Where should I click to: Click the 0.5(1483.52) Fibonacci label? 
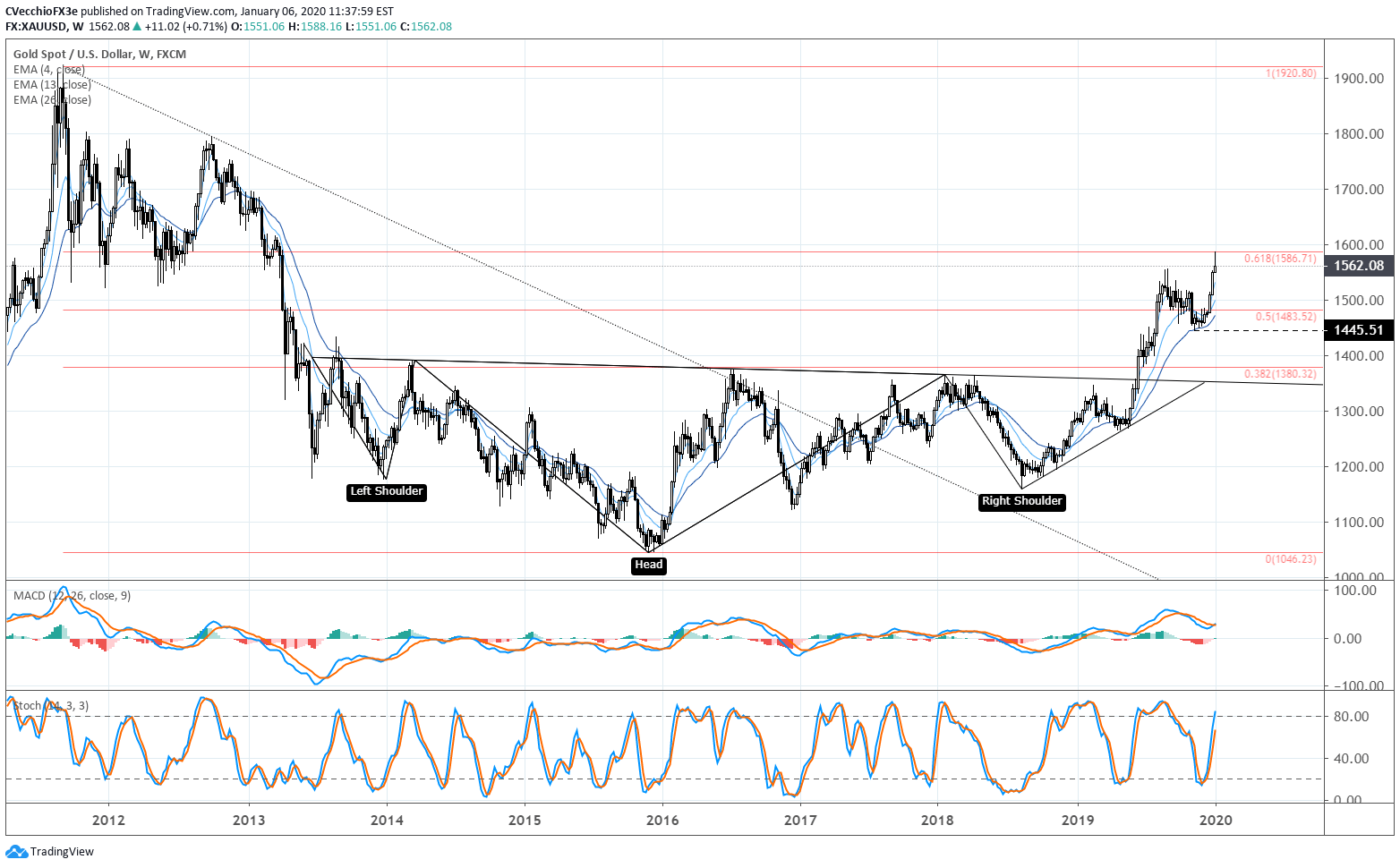point(1285,317)
